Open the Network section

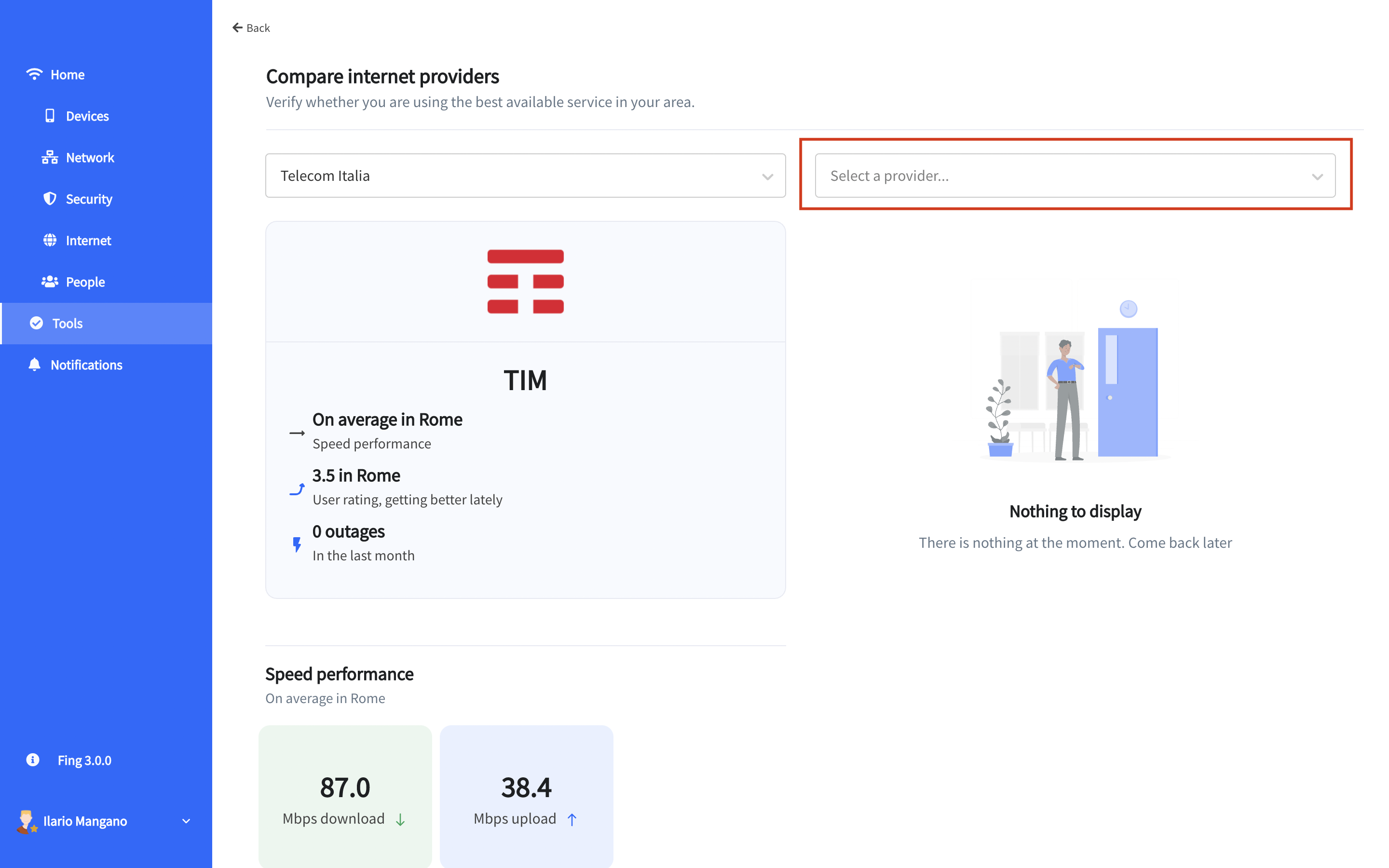pyautogui.click(x=106, y=157)
